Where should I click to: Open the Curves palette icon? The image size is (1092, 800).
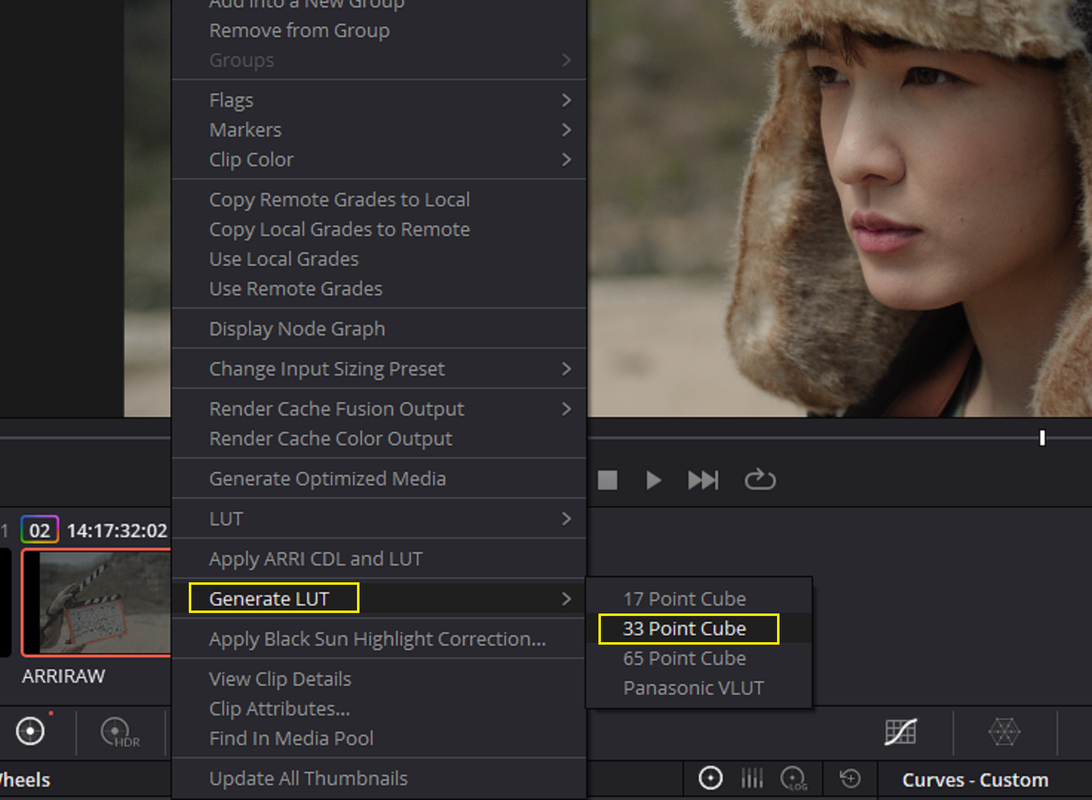900,732
